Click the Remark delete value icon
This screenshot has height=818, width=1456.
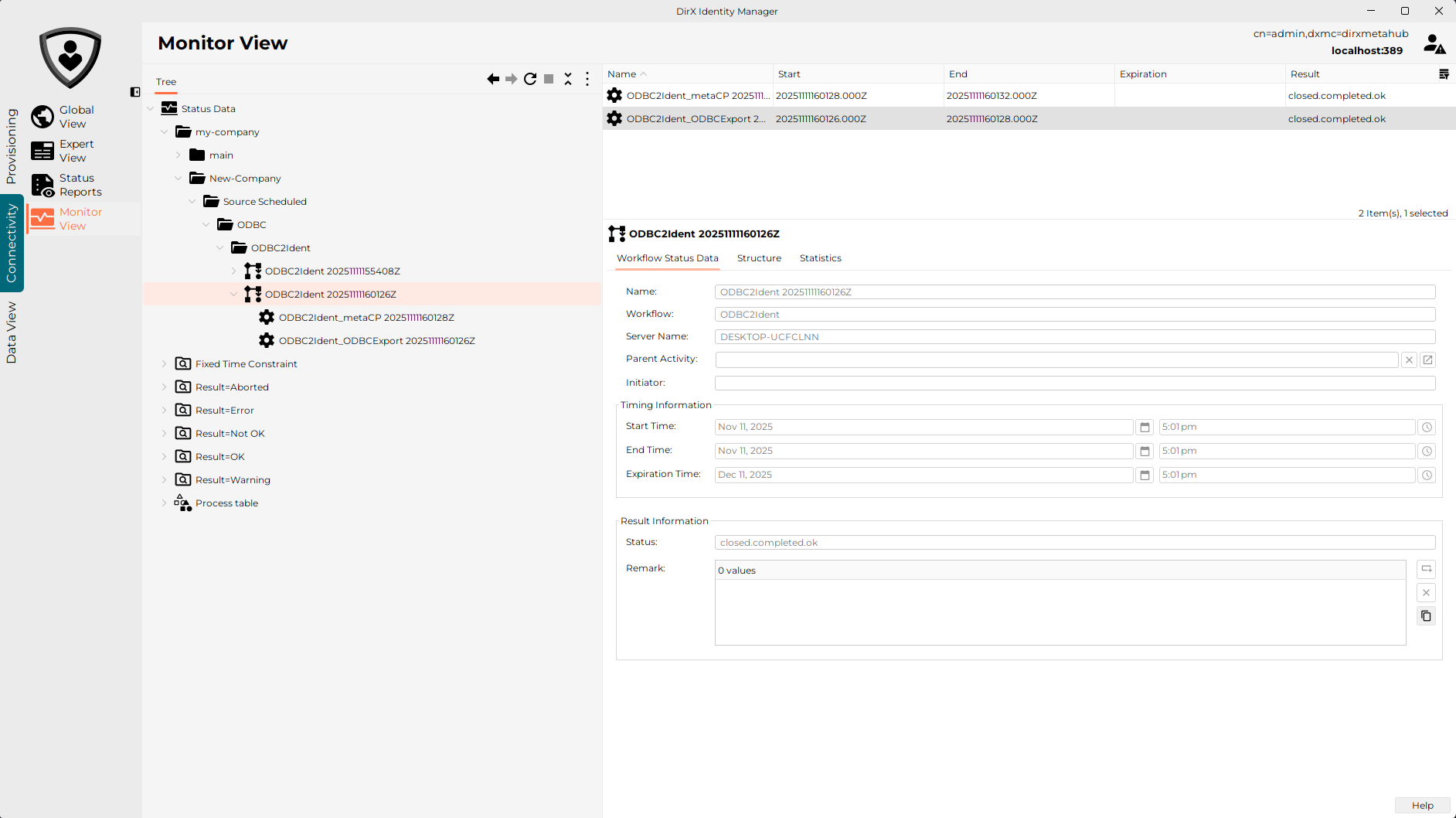1427,593
